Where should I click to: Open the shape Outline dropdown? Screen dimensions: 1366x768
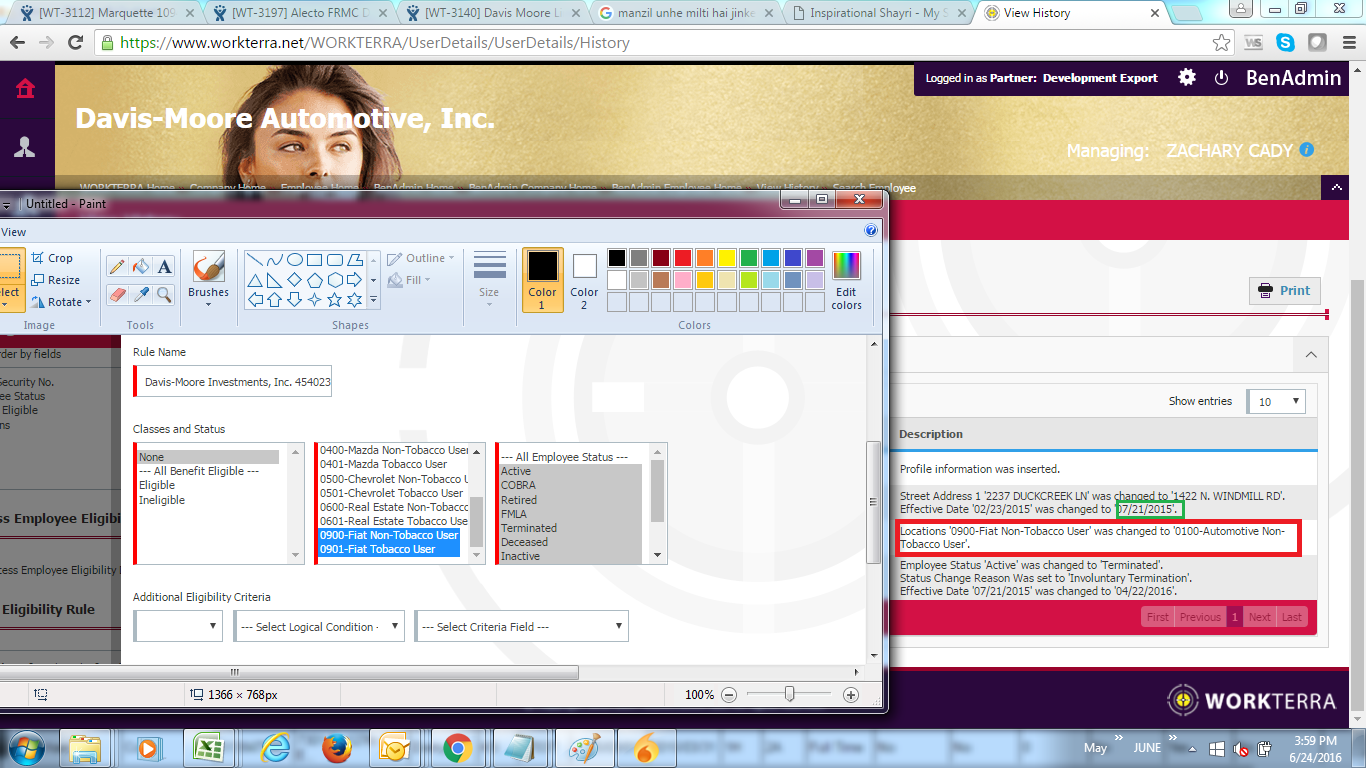(420, 258)
